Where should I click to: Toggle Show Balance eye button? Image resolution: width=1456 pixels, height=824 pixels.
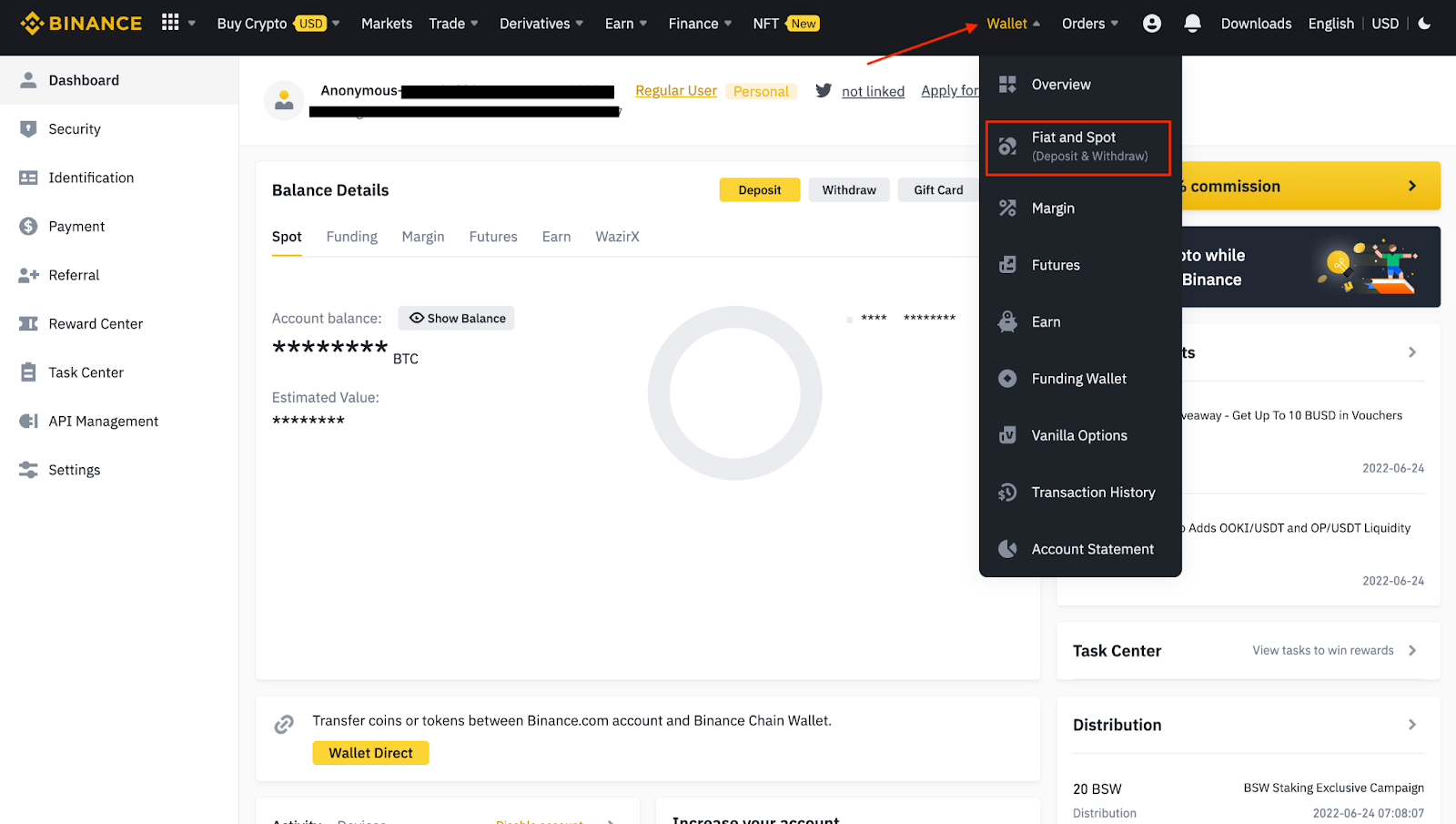tap(457, 318)
